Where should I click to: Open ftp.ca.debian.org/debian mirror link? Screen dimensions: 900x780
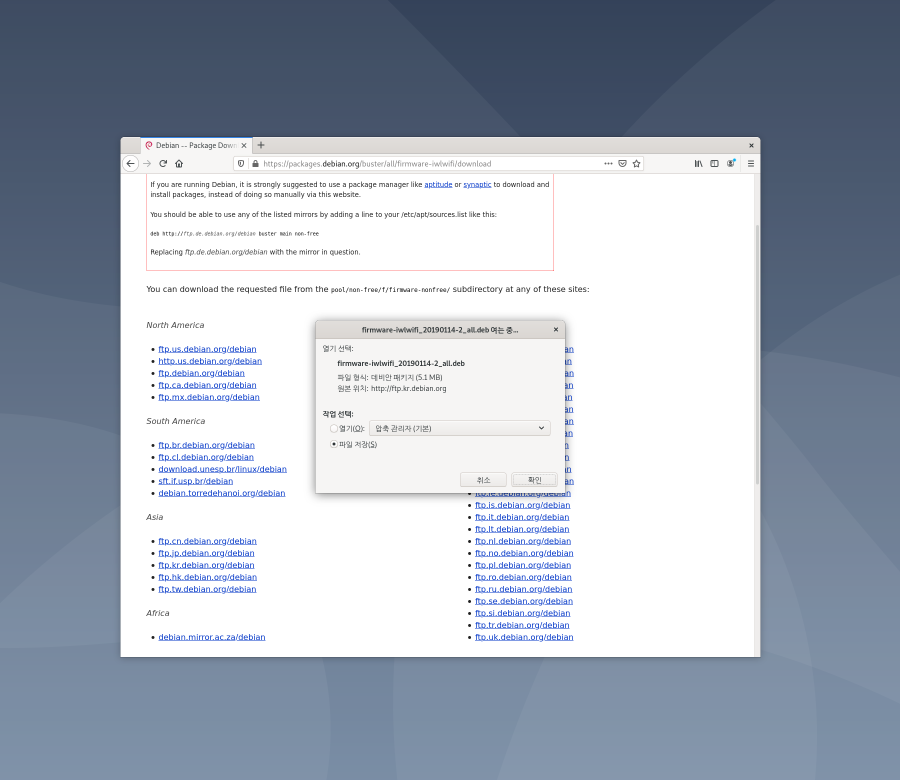pyautogui.click(x=207, y=385)
